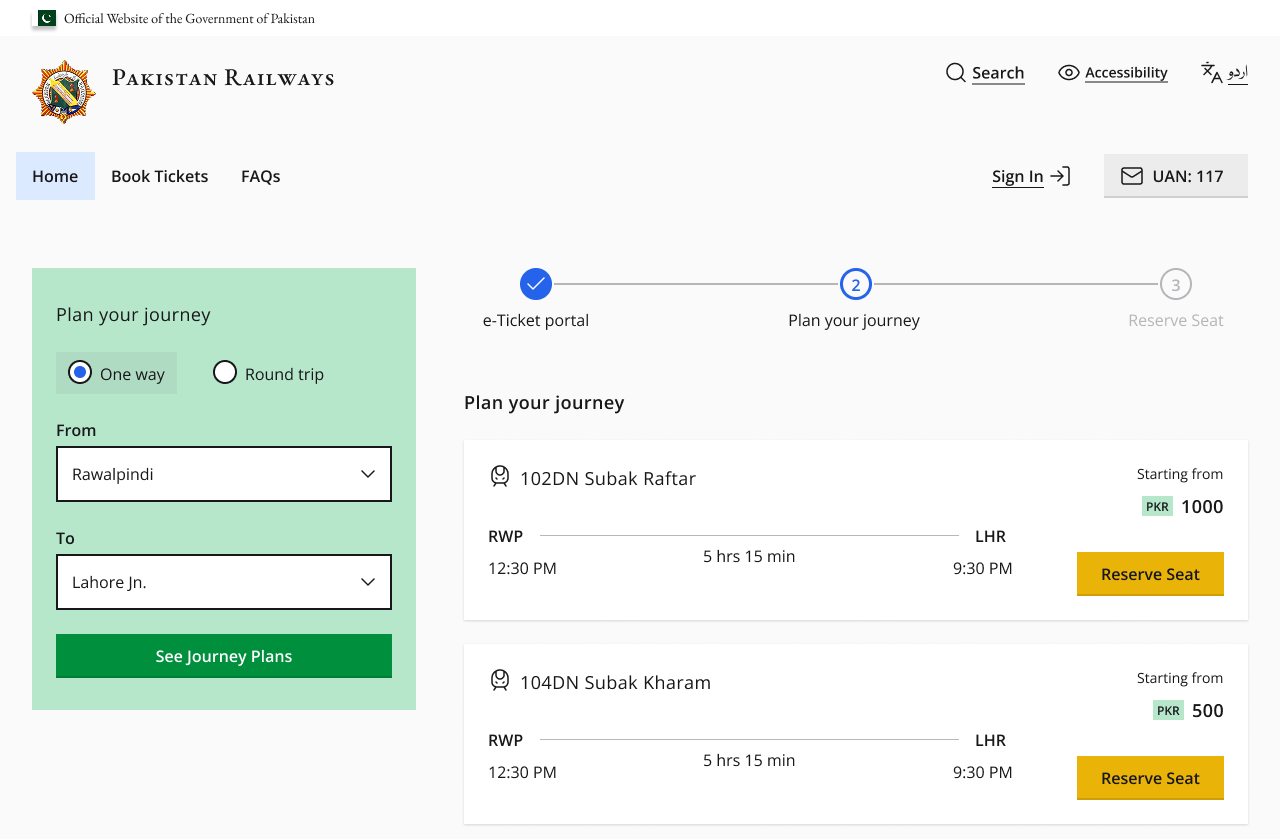Click the Pakistan Railways emblem logo

tap(64, 92)
